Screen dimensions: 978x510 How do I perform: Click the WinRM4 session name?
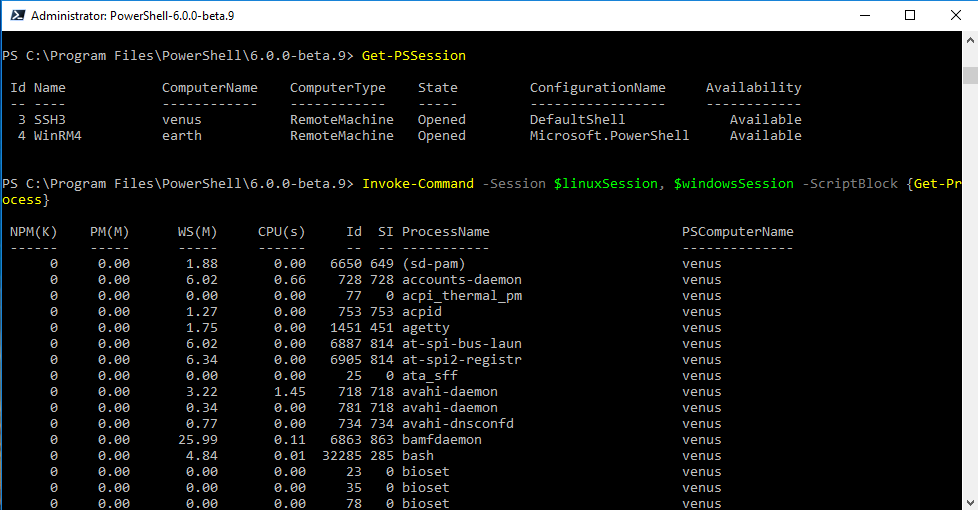(x=57, y=136)
